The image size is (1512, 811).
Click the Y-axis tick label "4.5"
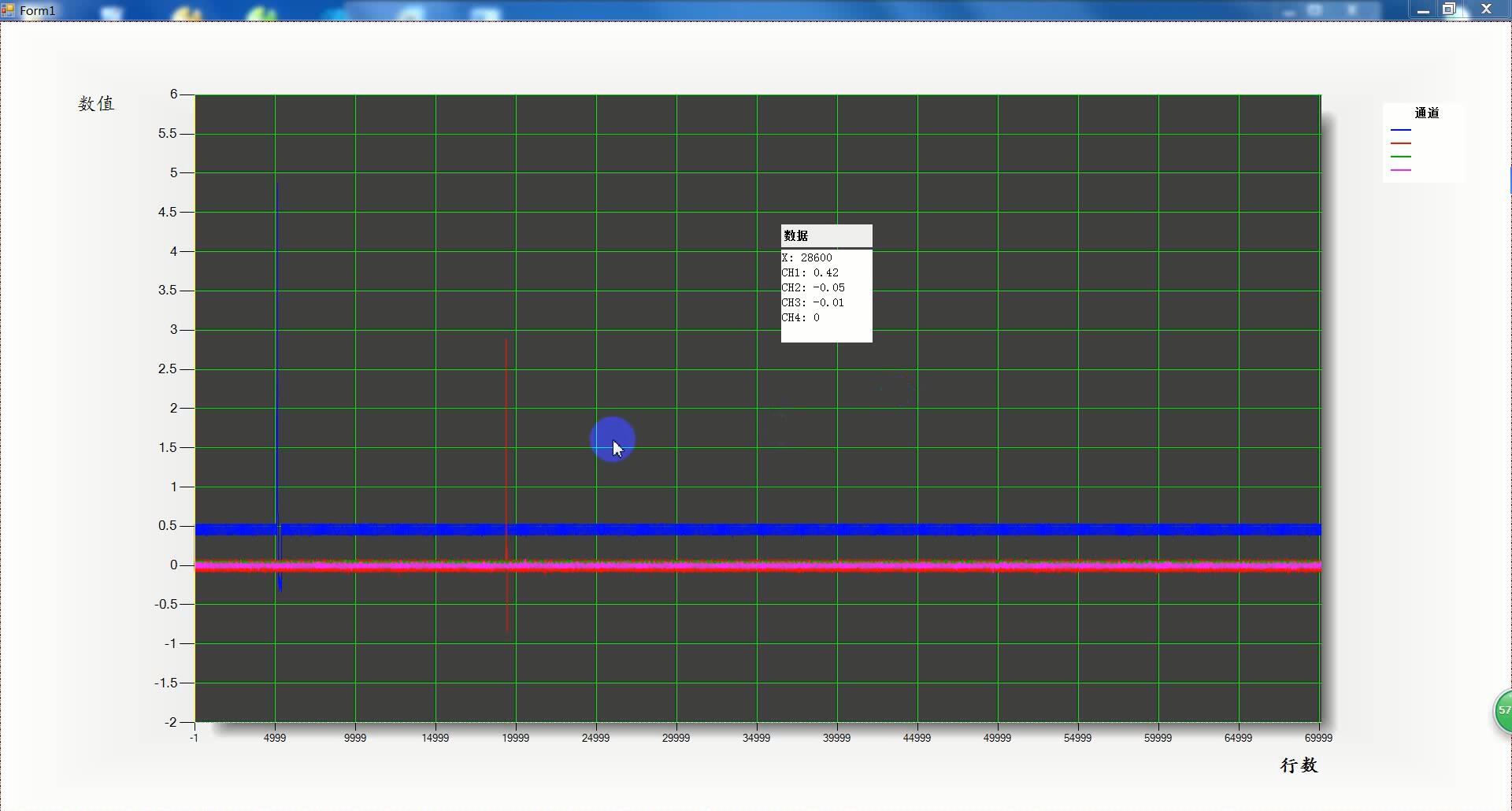(168, 212)
